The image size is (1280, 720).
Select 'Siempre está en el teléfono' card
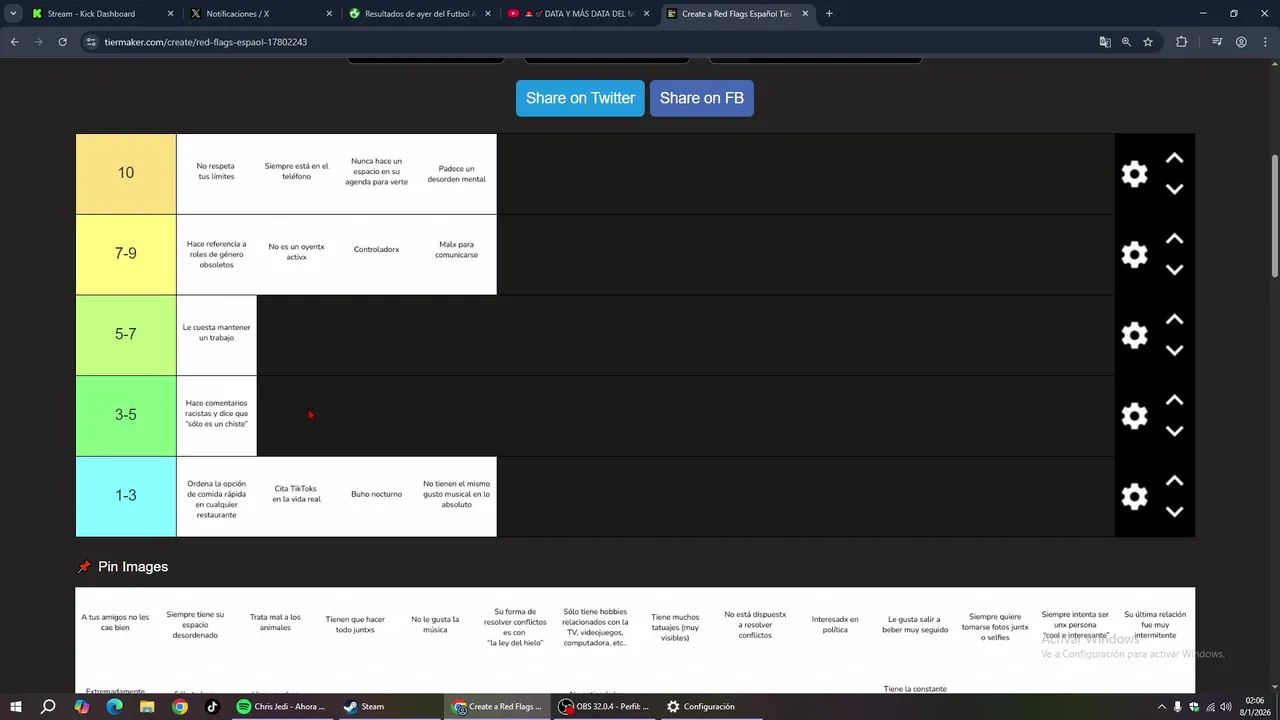[296, 173]
